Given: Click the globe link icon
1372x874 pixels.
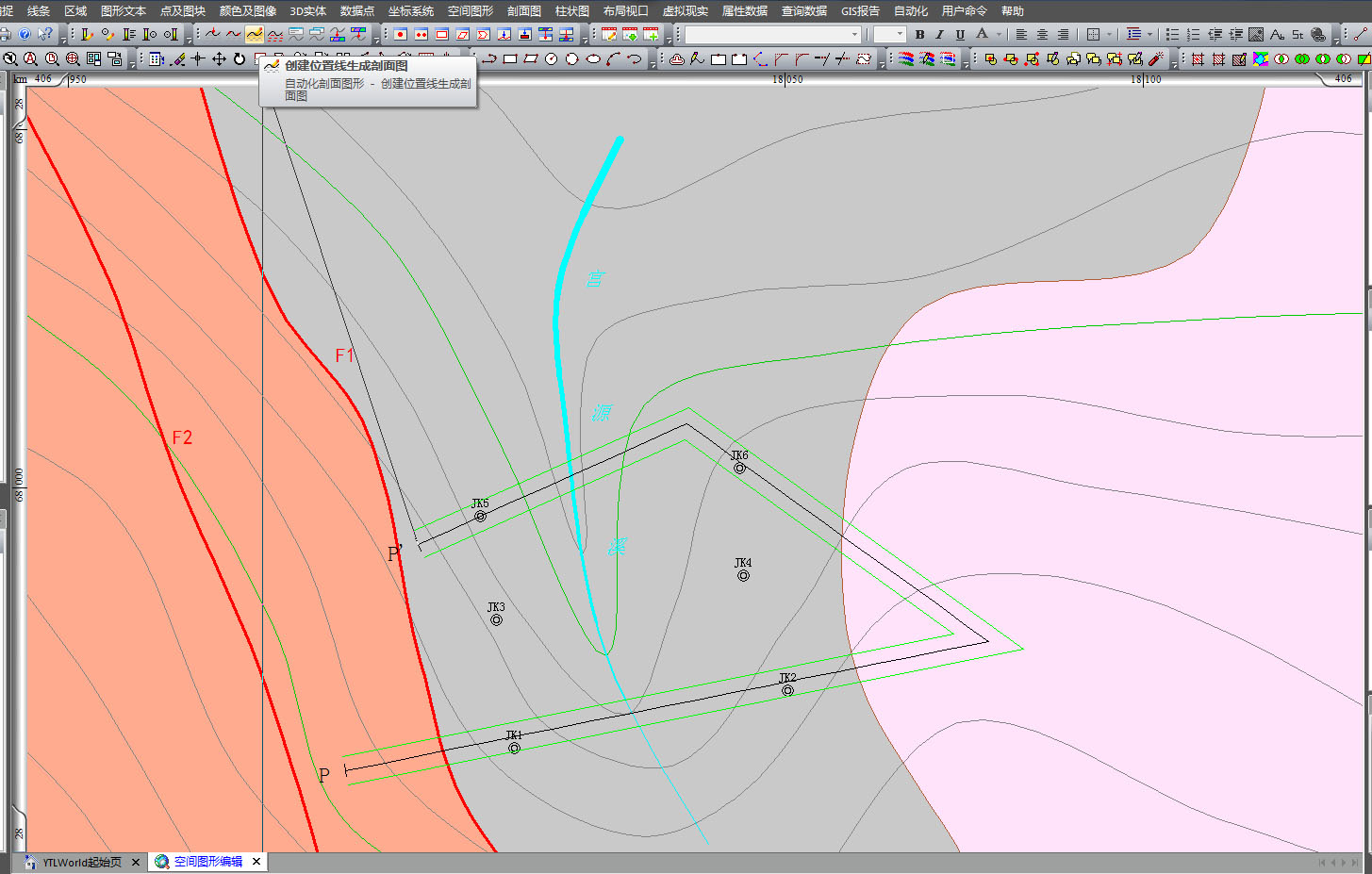Looking at the screenshot, I should point(1318,34).
